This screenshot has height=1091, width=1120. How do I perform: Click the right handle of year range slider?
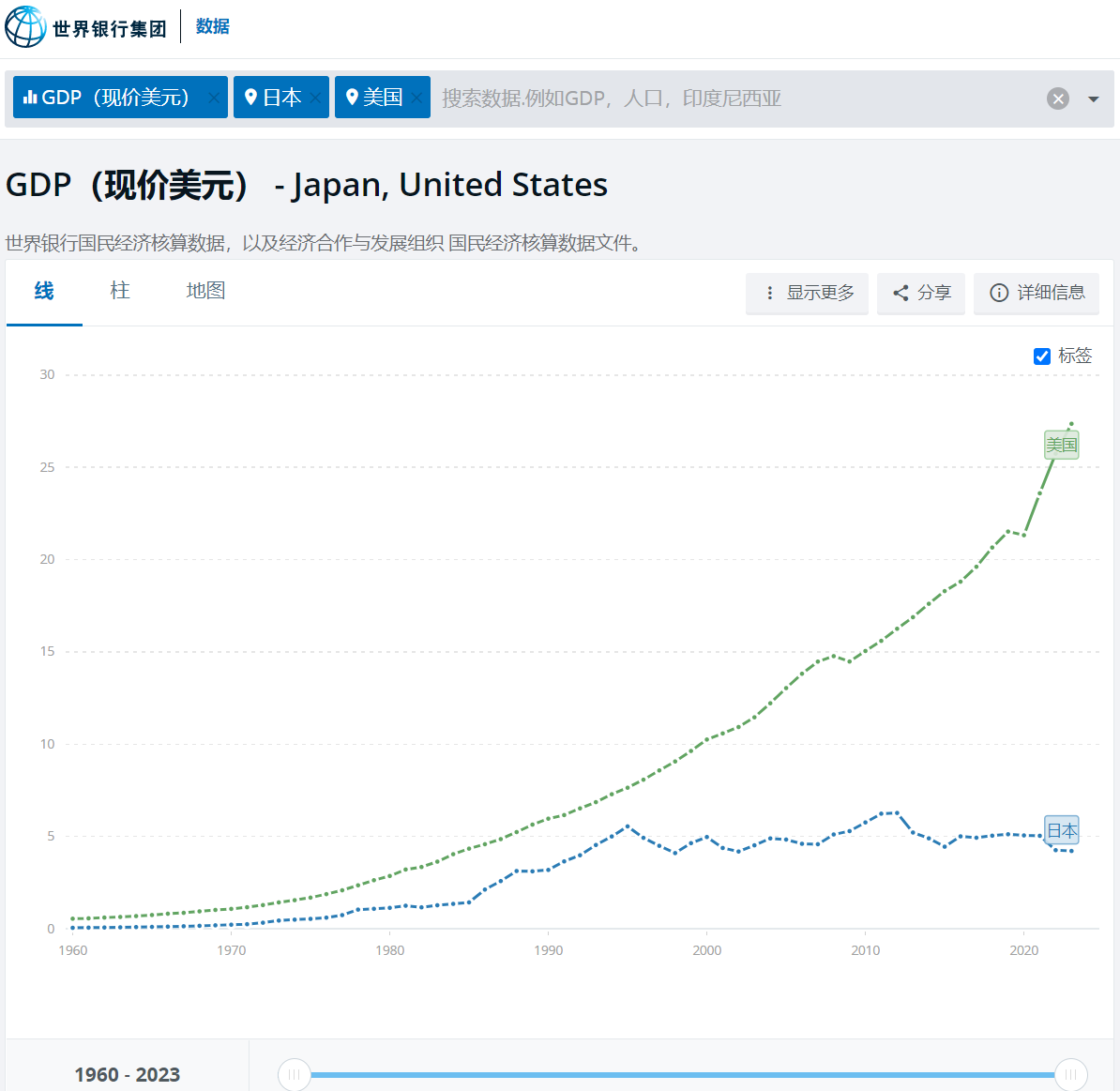[x=1070, y=1074]
